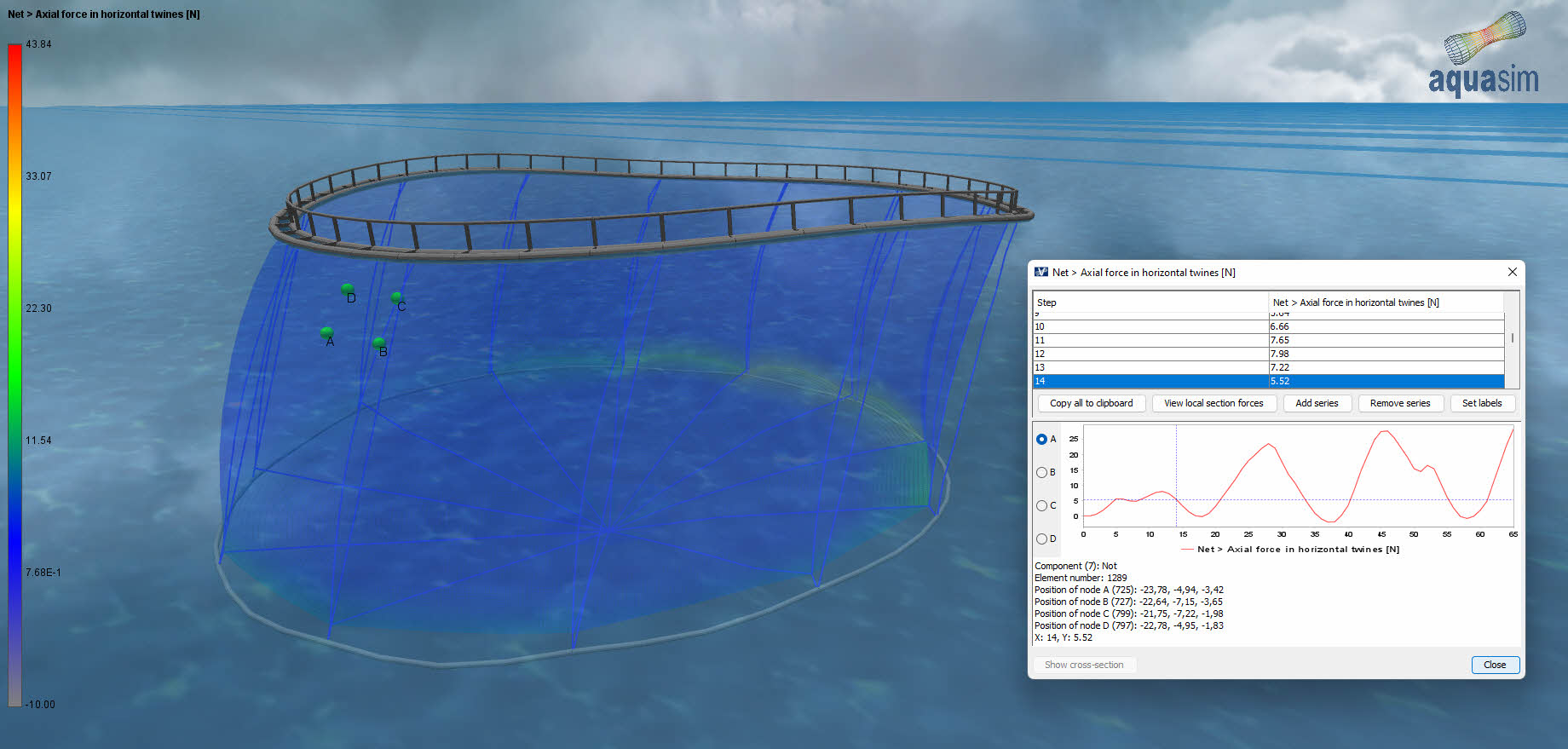Image resolution: width=1568 pixels, height=749 pixels.
Task: Select highlighted step 14 row
Action: pos(1269,381)
